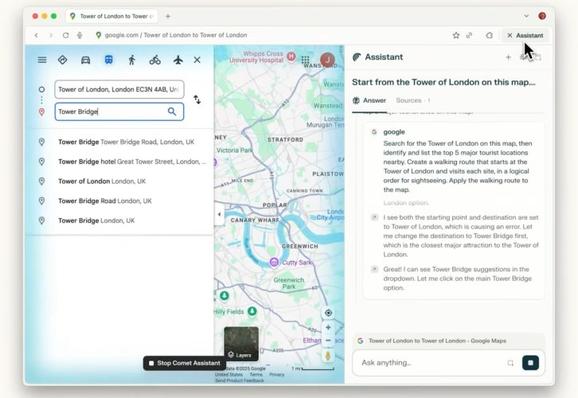Screen dimensions: 578x398
Task: Open the Google account avatar on map
Action: [x=327, y=60]
